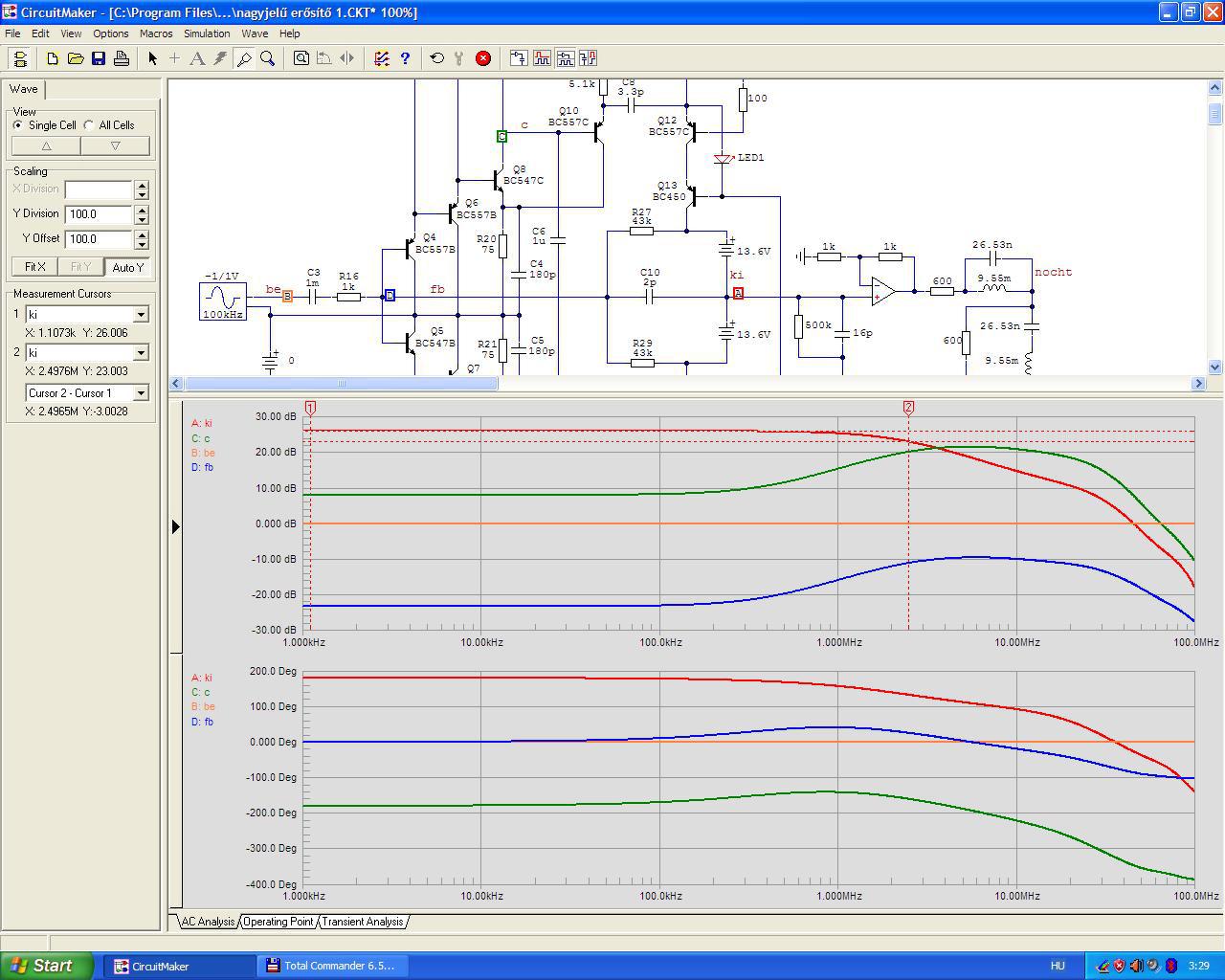Click the Print icon in toolbar
The width and height of the screenshot is (1225, 980).
(122, 58)
